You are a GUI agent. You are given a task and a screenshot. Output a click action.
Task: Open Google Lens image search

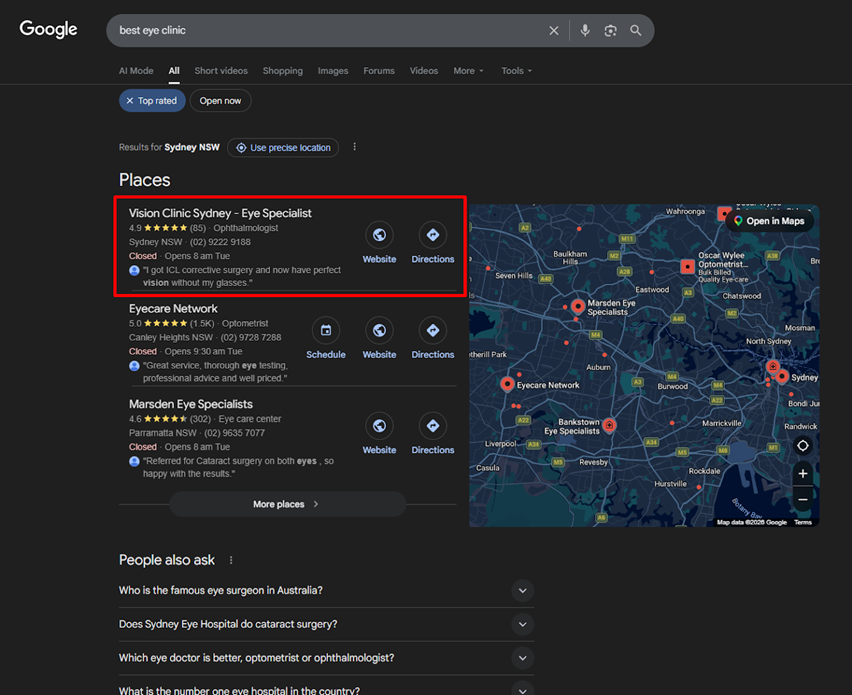610,31
